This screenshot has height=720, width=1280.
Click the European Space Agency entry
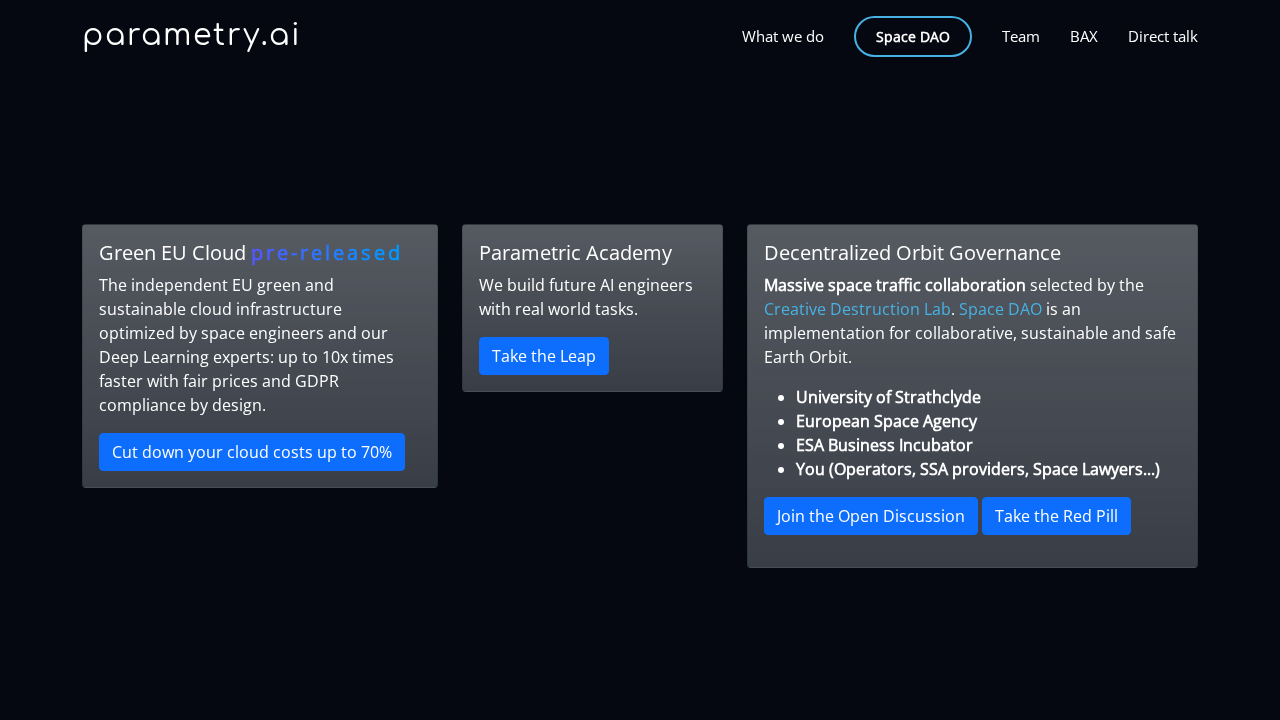pyautogui.click(x=886, y=421)
